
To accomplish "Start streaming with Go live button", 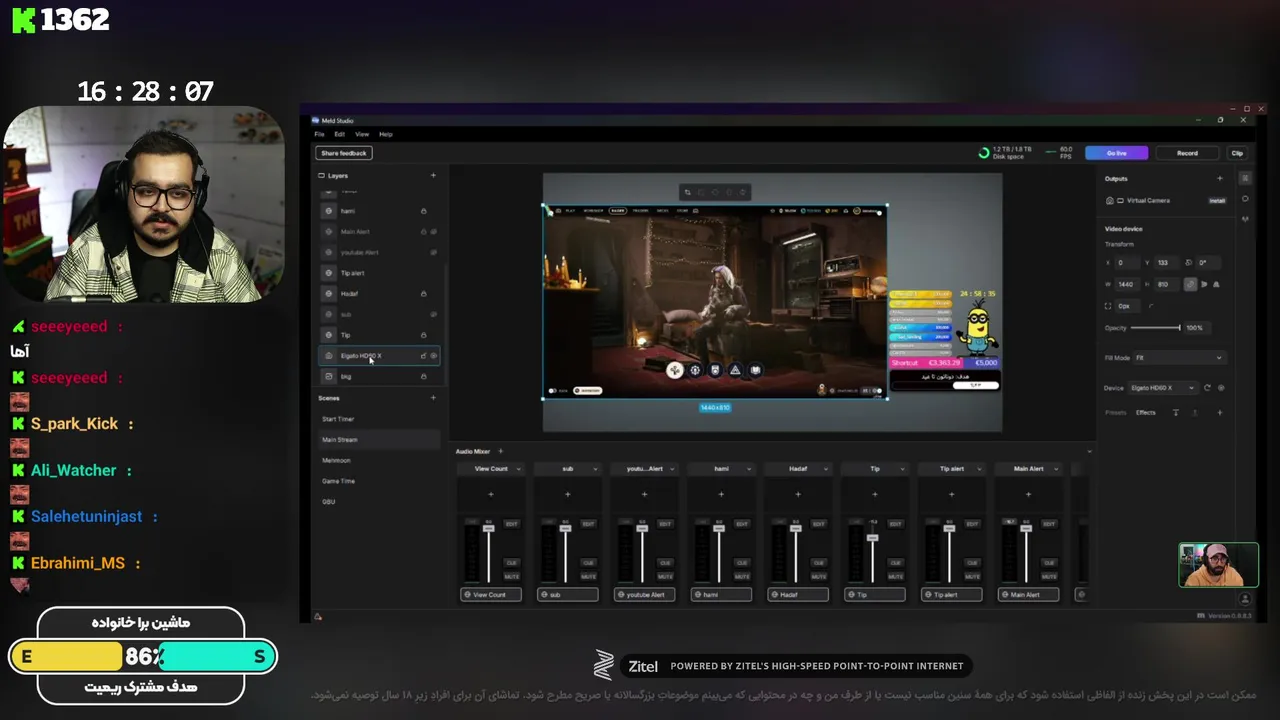I will tap(1117, 153).
